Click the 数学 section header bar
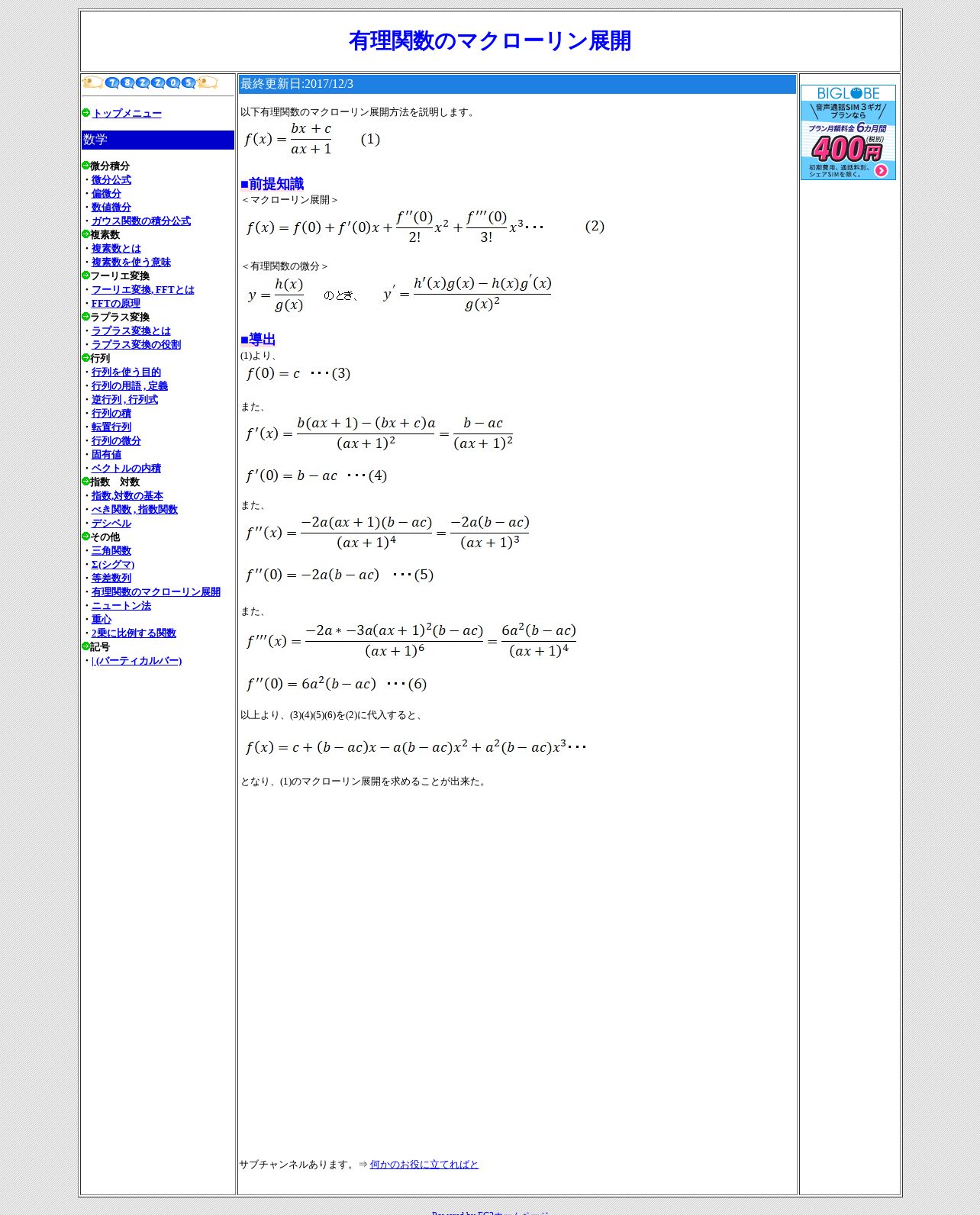Image resolution: width=980 pixels, height=1215 pixels. (158, 140)
